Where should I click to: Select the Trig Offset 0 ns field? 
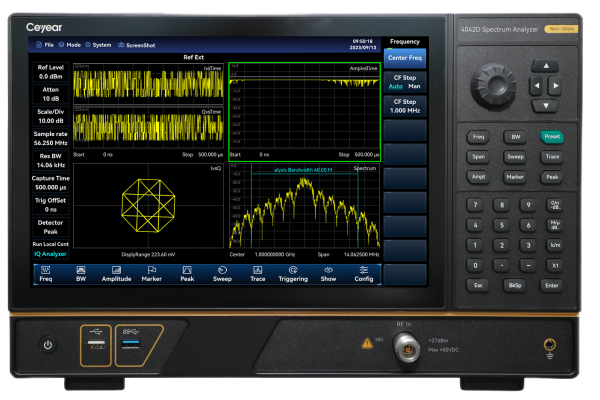51,205
